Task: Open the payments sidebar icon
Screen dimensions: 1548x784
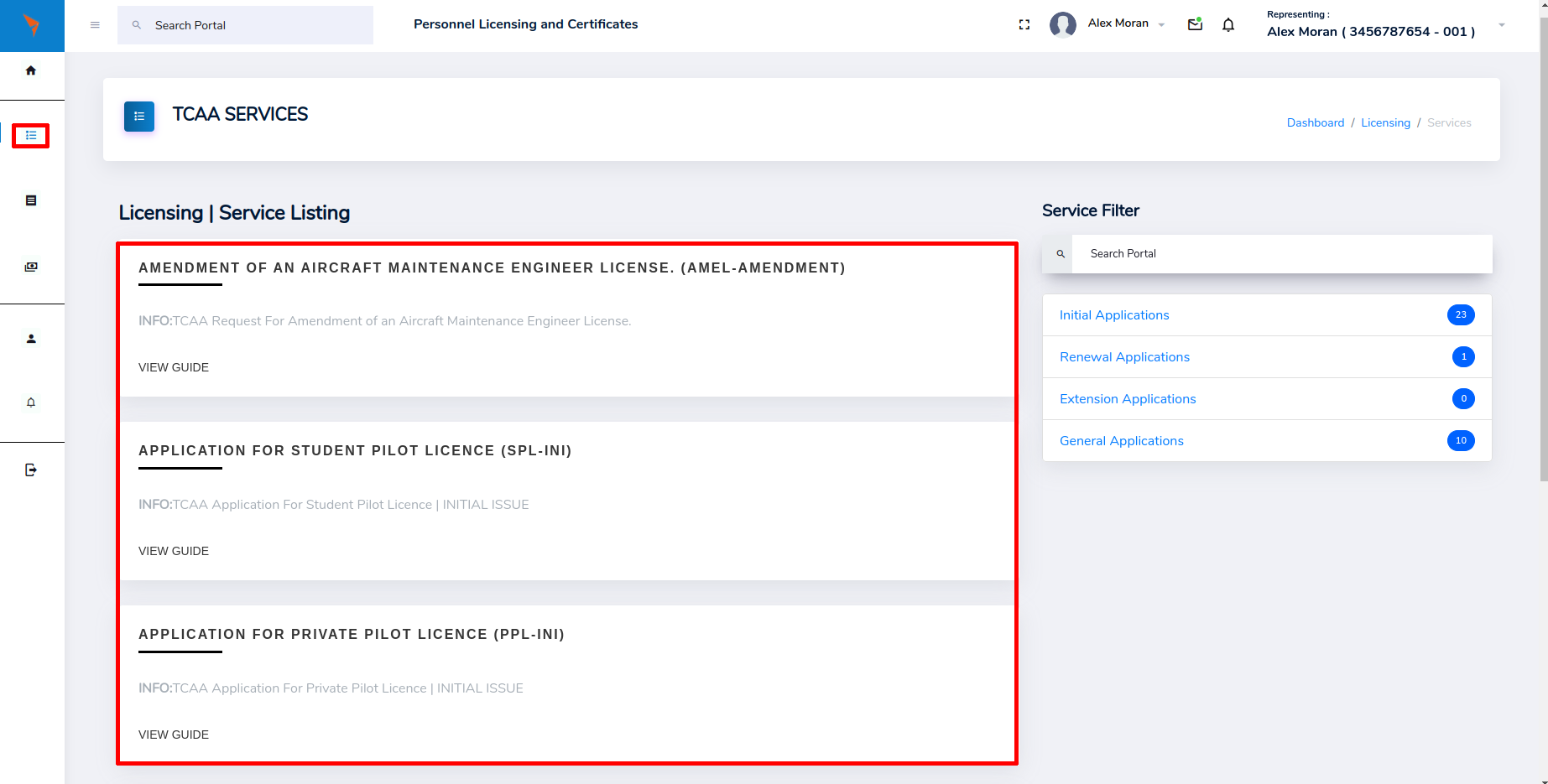Action: 31,267
